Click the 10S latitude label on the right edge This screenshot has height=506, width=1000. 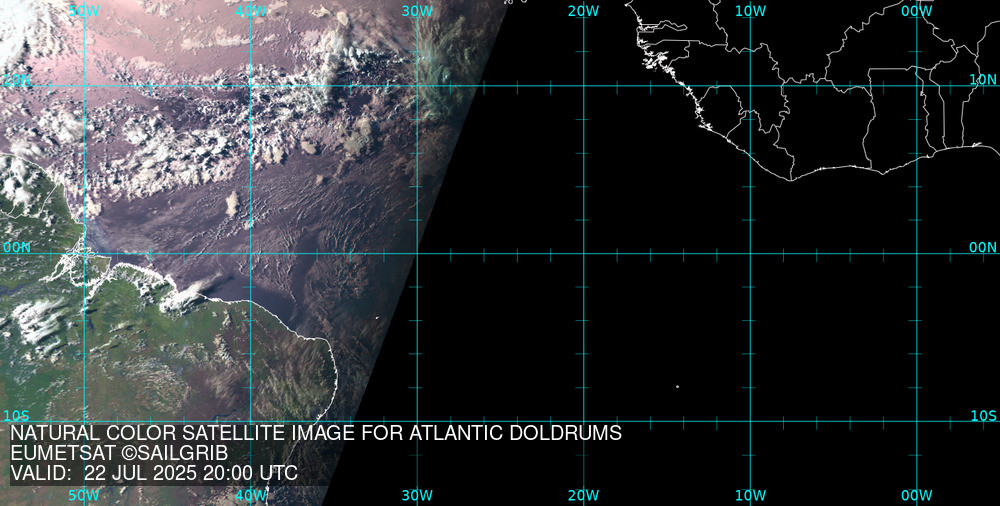(983, 416)
